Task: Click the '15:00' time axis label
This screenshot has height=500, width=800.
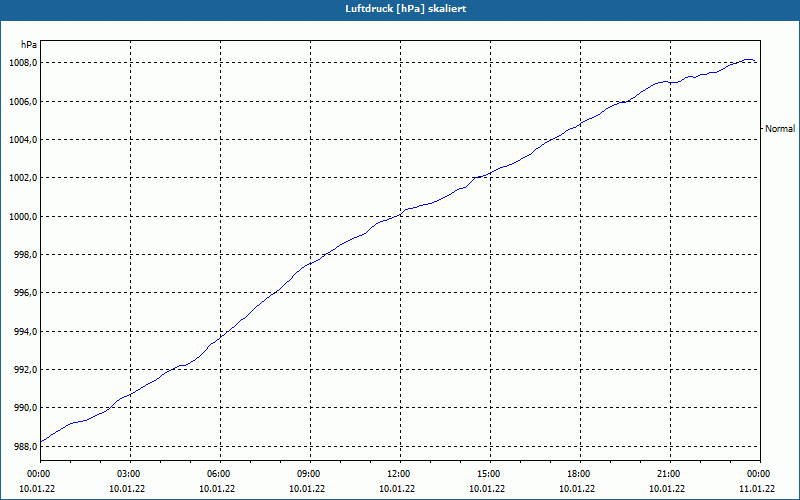Action: tap(490, 474)
